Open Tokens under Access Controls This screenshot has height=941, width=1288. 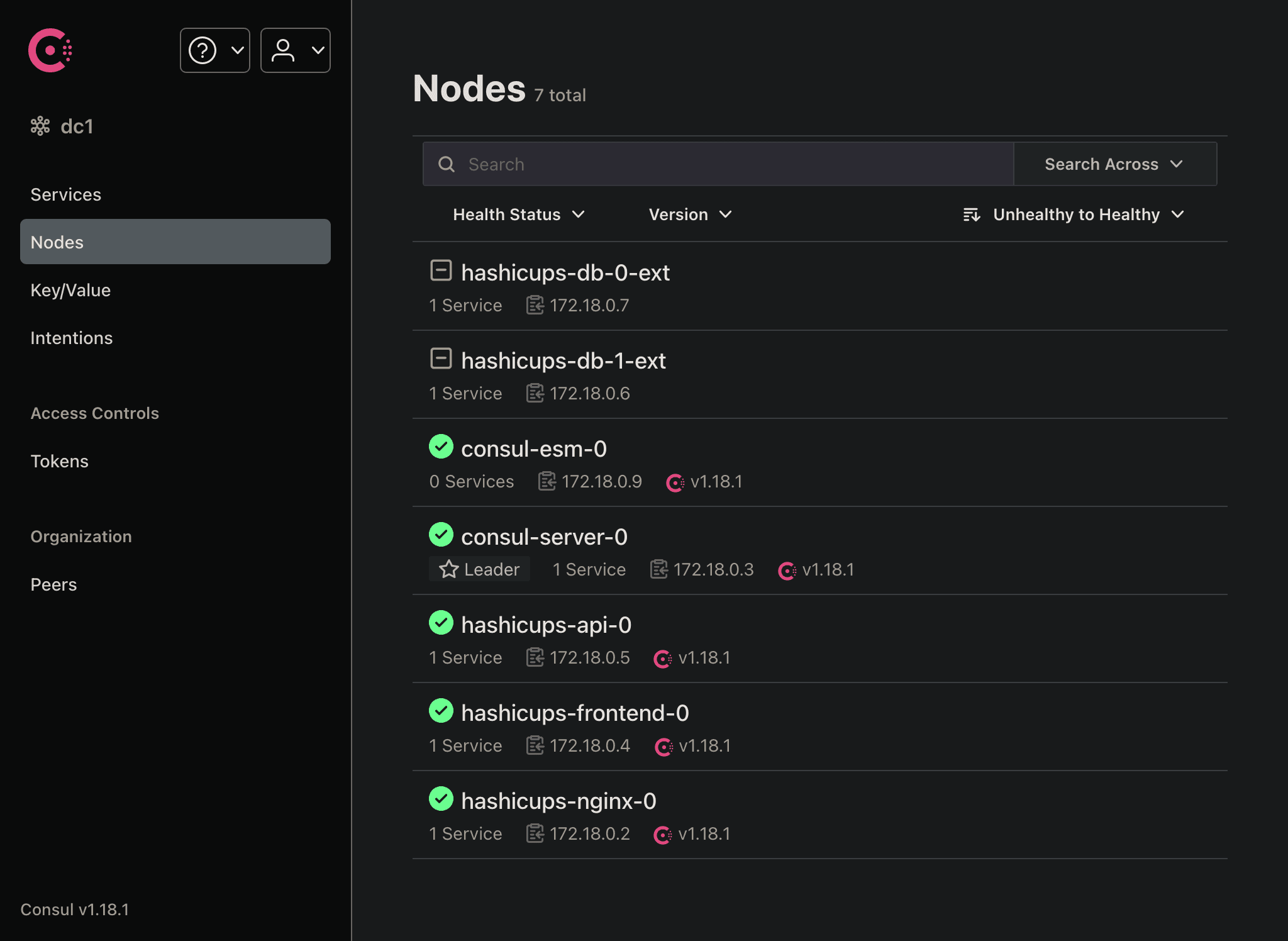(x=60, y=461)
